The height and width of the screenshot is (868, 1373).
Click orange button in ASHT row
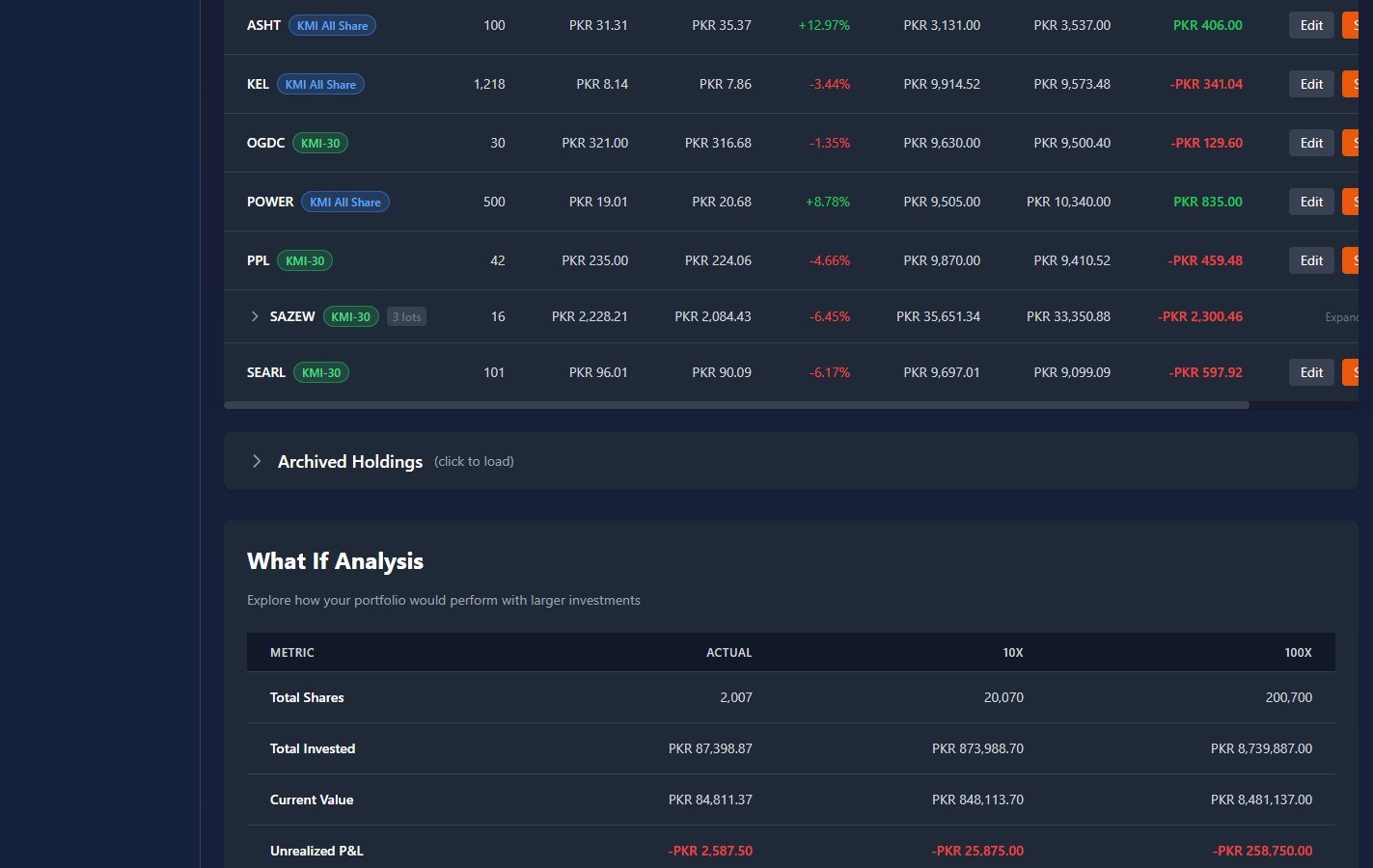[1351, 25]
